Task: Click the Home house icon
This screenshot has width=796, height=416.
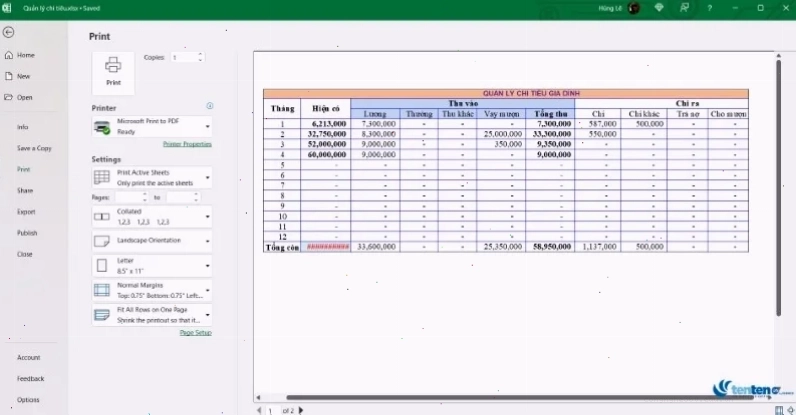Action: (9, 55)
